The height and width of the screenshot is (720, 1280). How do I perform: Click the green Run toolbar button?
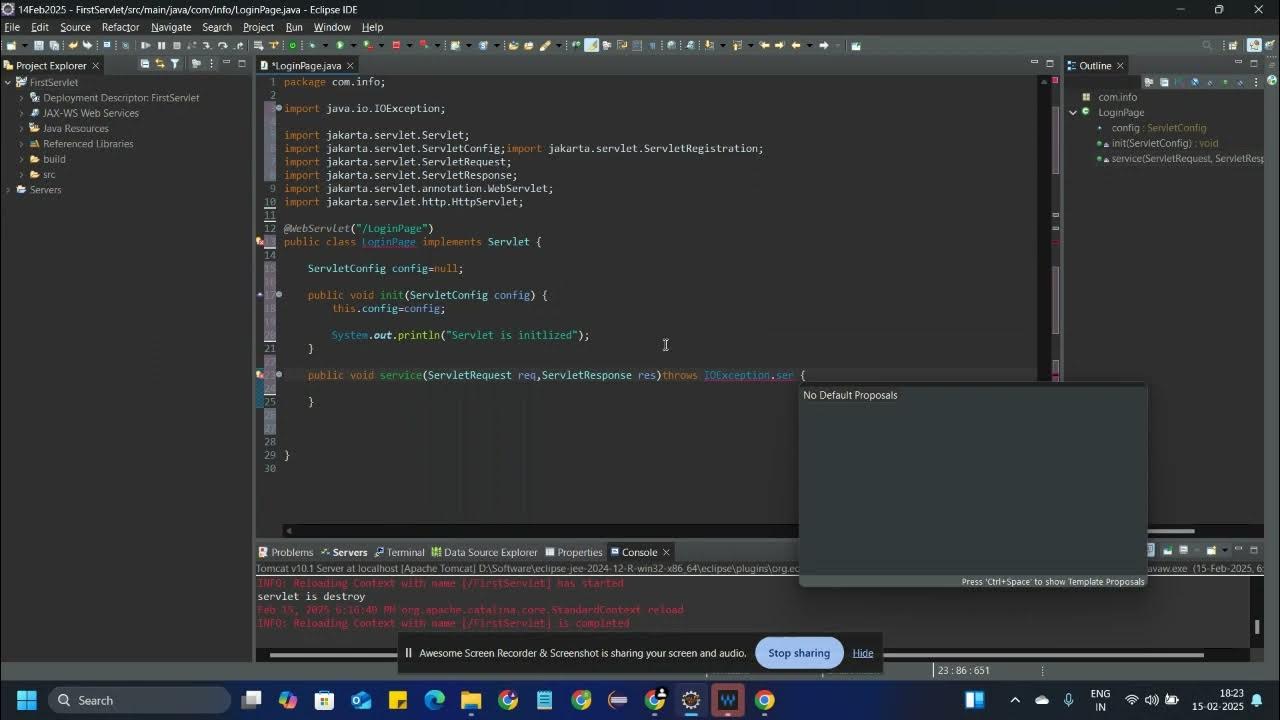(x=340, y=45)
